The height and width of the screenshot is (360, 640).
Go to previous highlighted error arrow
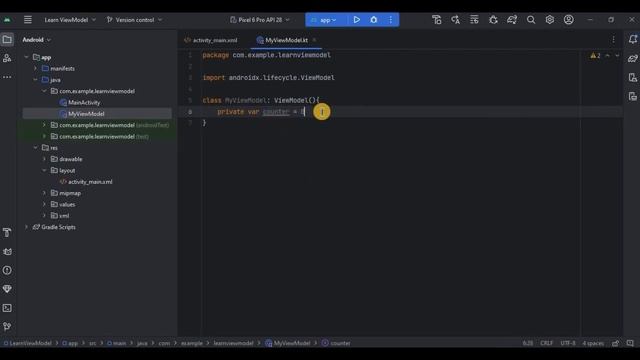click(607, 56)
